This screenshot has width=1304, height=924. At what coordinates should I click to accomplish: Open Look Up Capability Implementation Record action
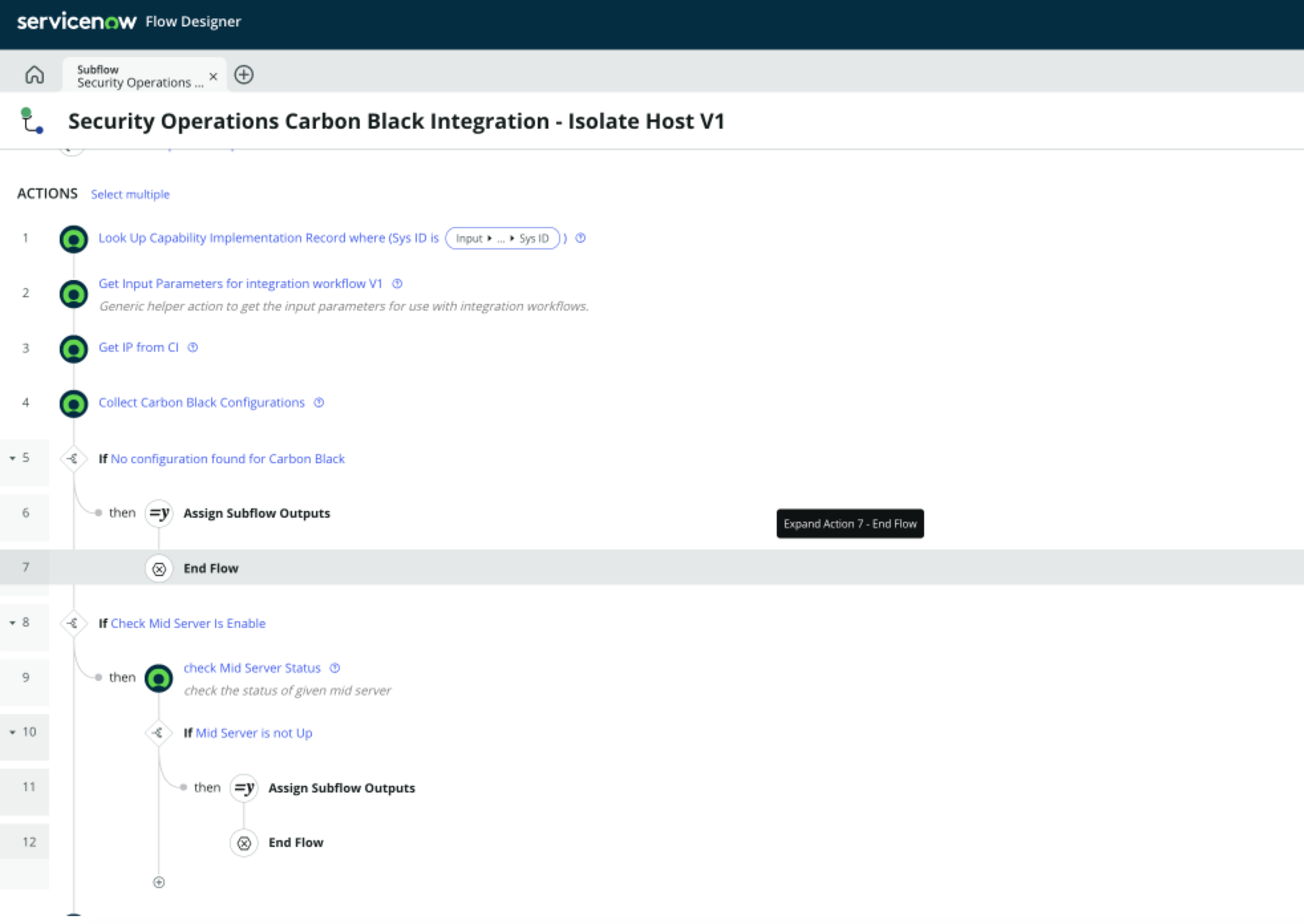coord(269,238)
